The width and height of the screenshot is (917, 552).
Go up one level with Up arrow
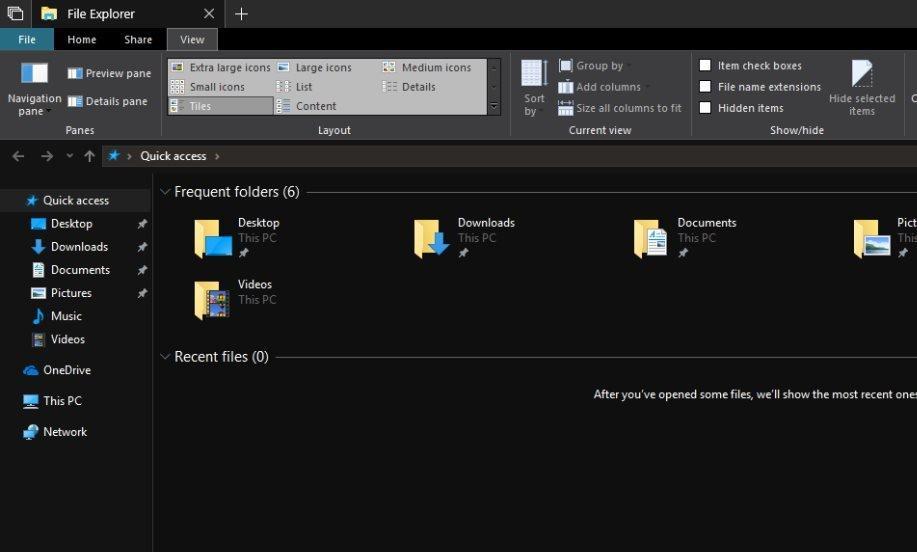point(89,156)
